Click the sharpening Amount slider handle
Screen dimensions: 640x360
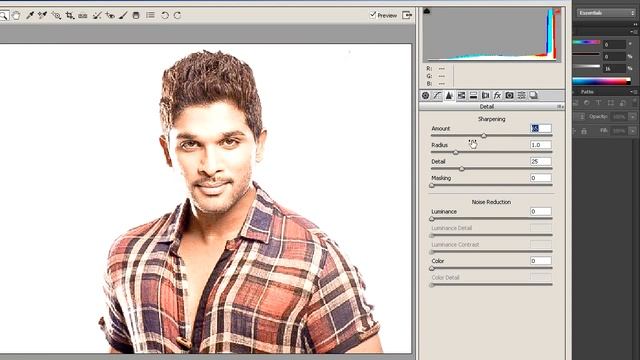[484, 136]
